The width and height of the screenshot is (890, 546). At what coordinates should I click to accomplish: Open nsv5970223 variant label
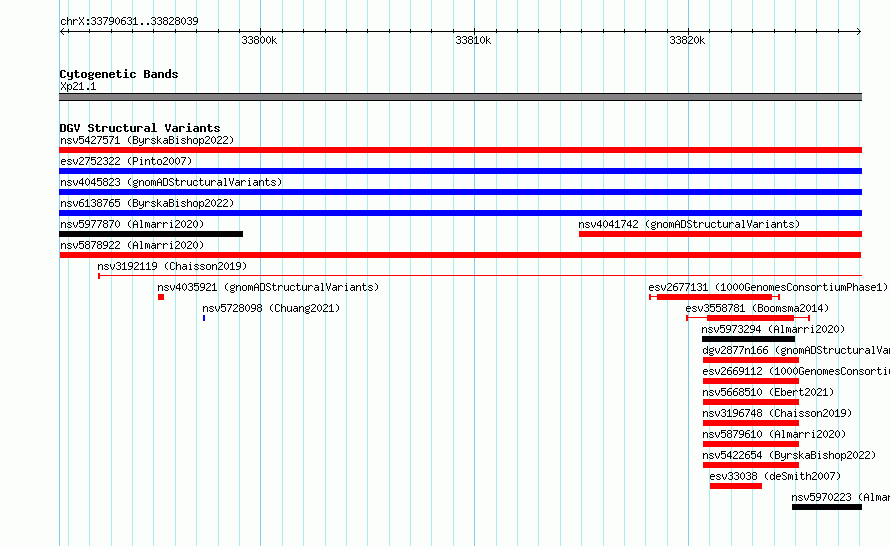(841, 497)
